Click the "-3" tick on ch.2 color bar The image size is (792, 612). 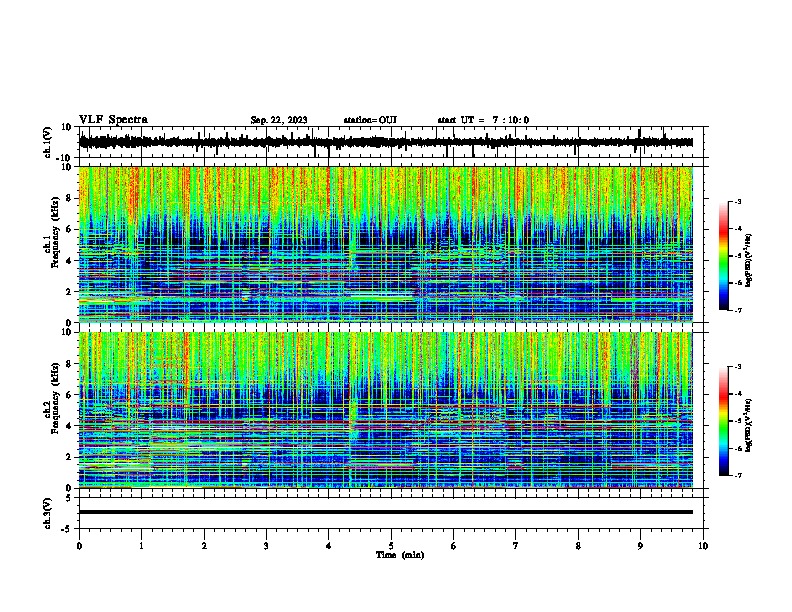point(737,367)
